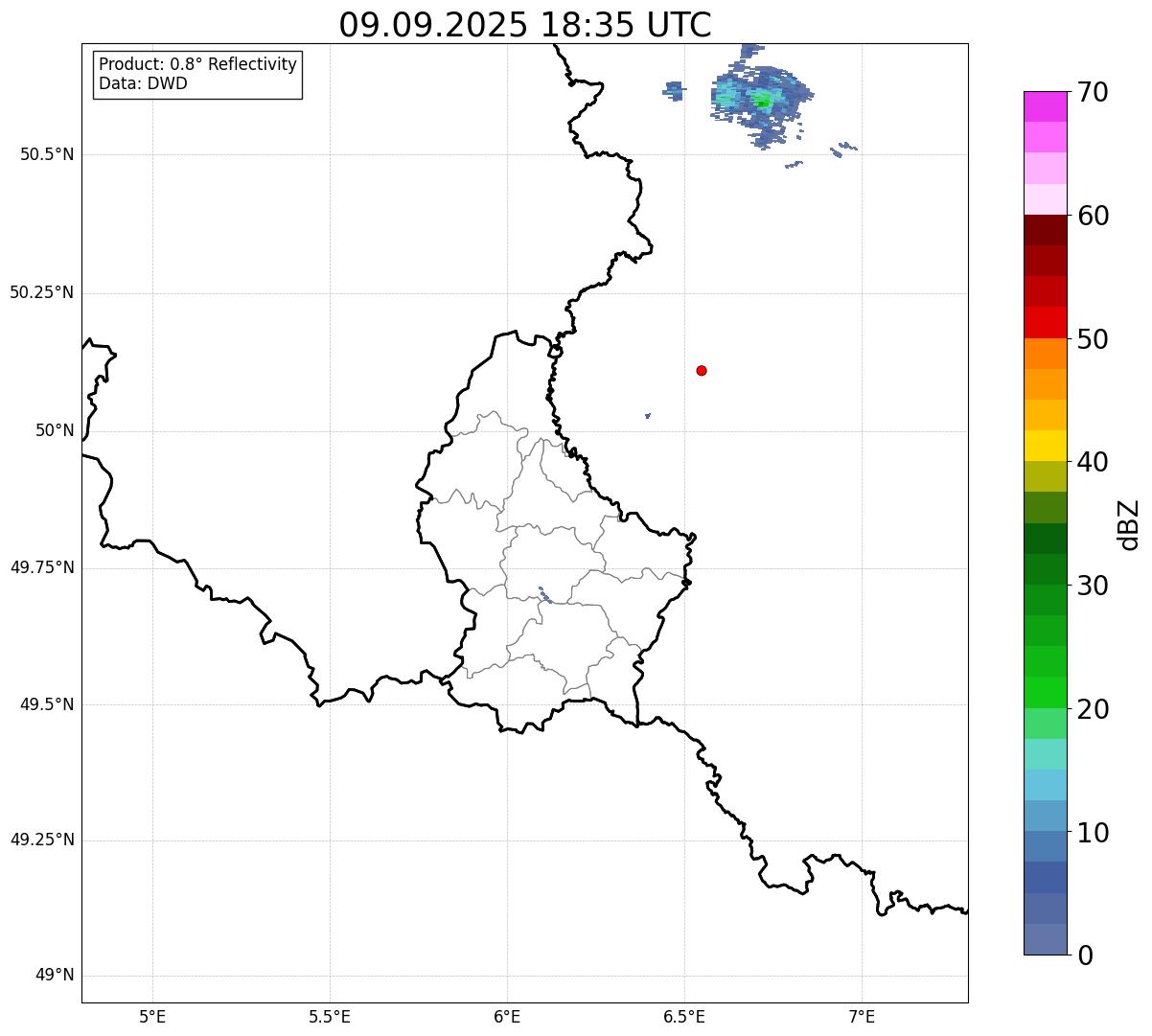The height and width of the screenshot is (1036, 1152).
Task: Click the 20 tick on the colorbar
Action: pos(1093,709)
